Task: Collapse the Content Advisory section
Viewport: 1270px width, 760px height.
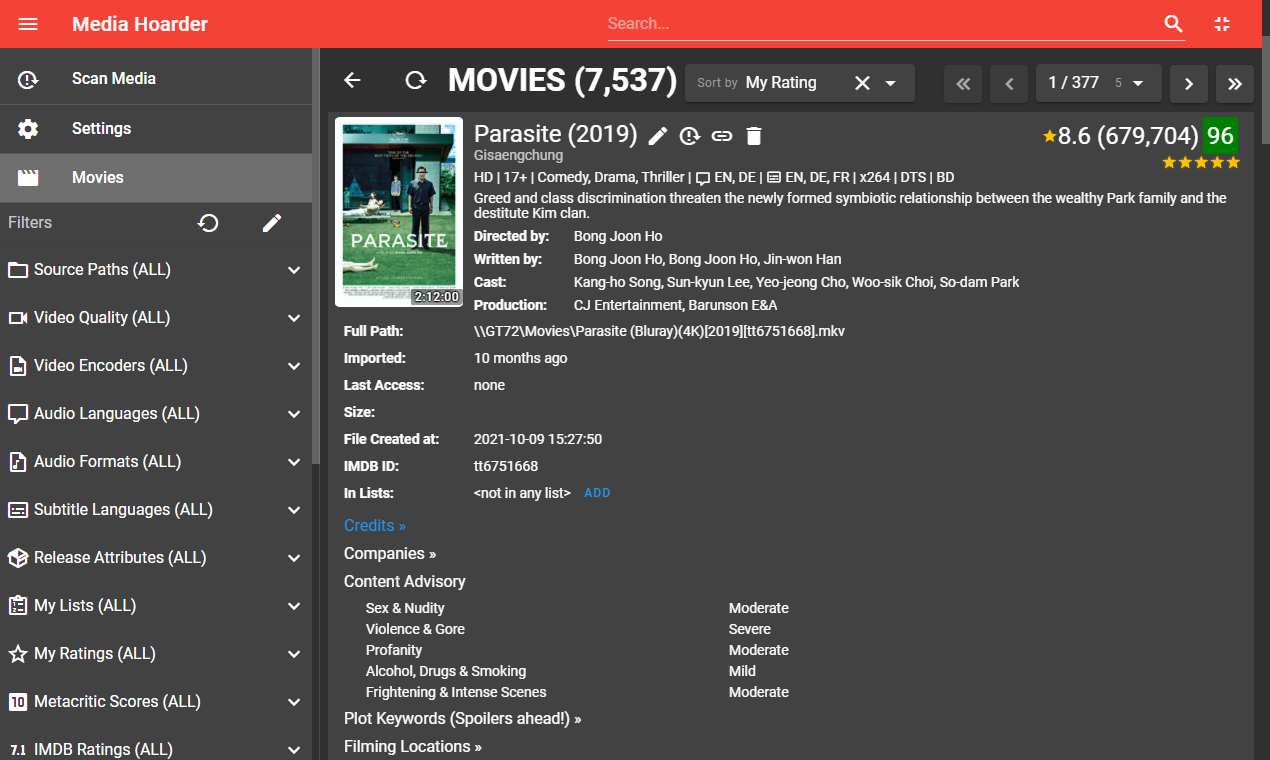Action: 405,582
